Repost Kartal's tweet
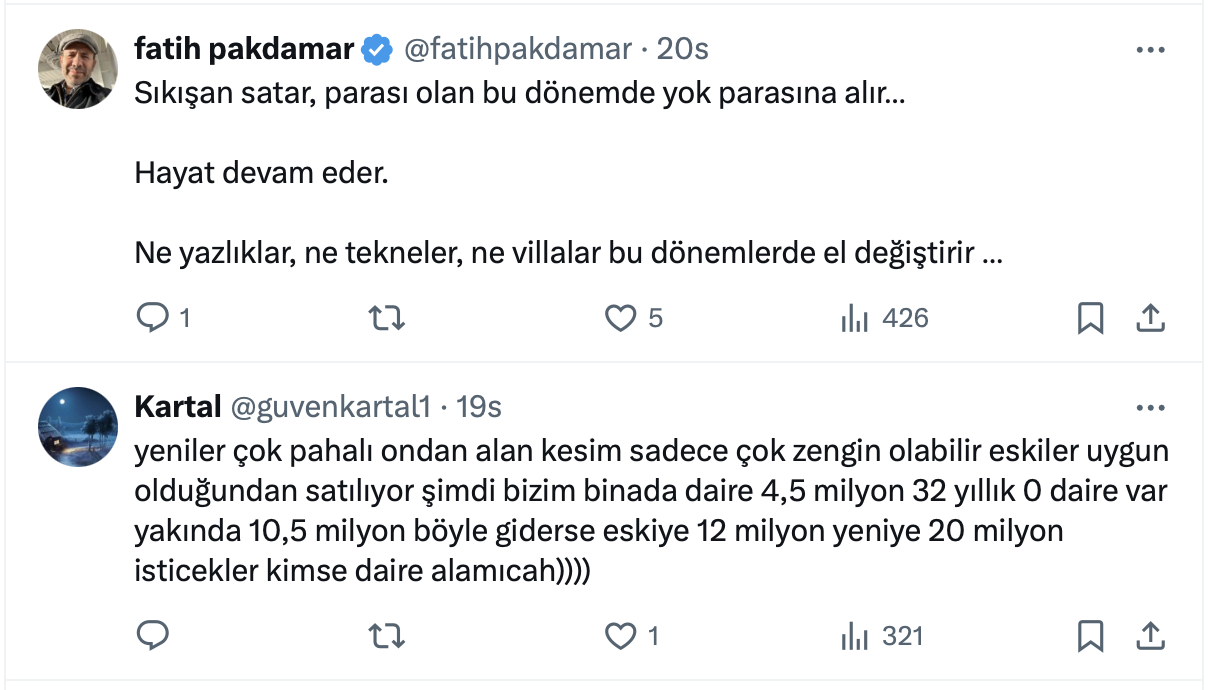The height and width of the screenshot is (690, 1214). [x=387, y=635]
